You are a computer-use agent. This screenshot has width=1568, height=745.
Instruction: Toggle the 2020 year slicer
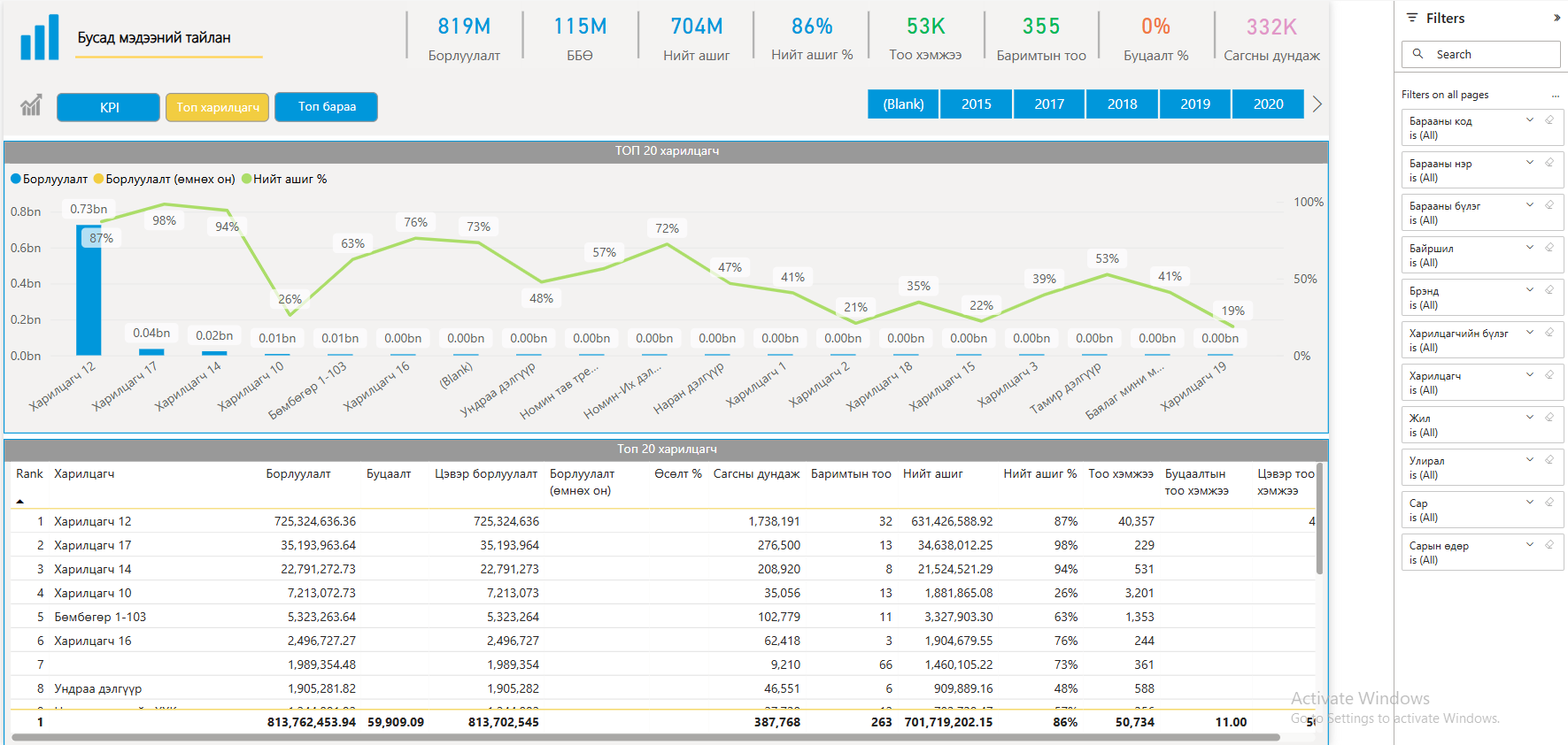click(x=1268, y=104)
